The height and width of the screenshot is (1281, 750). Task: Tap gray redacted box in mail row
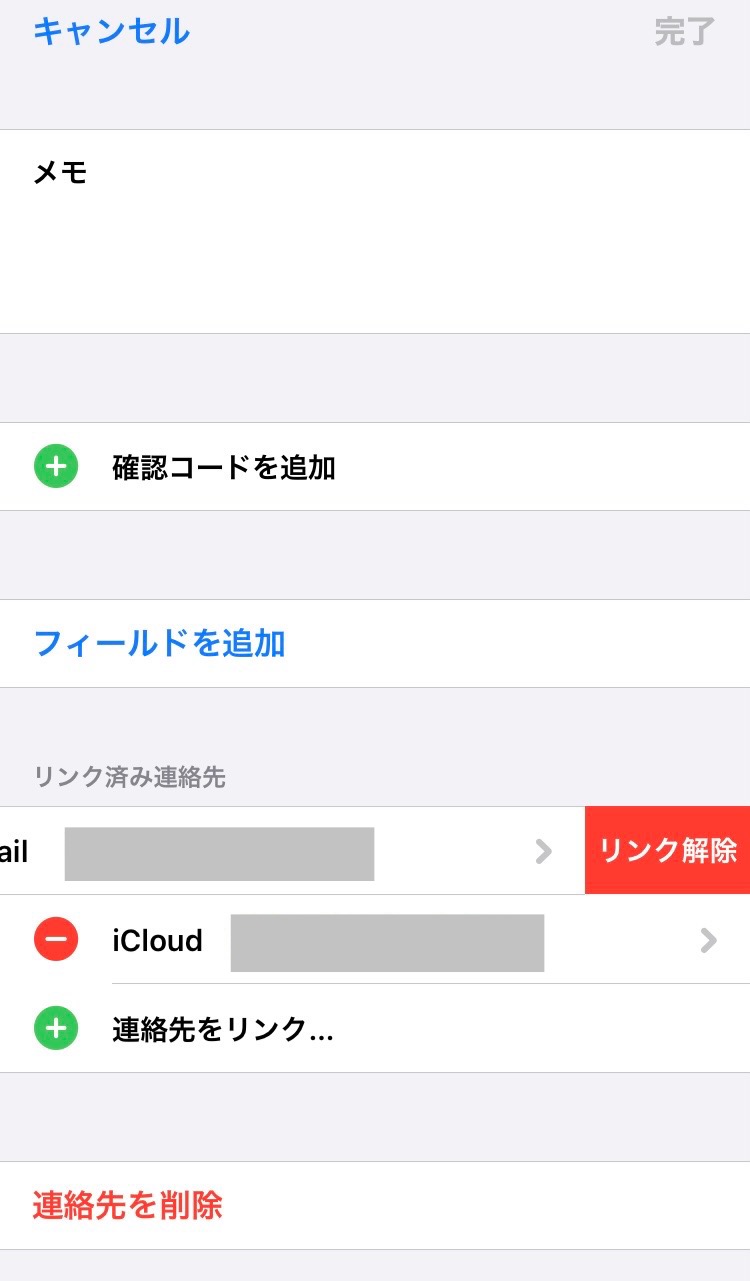[219, 853]
